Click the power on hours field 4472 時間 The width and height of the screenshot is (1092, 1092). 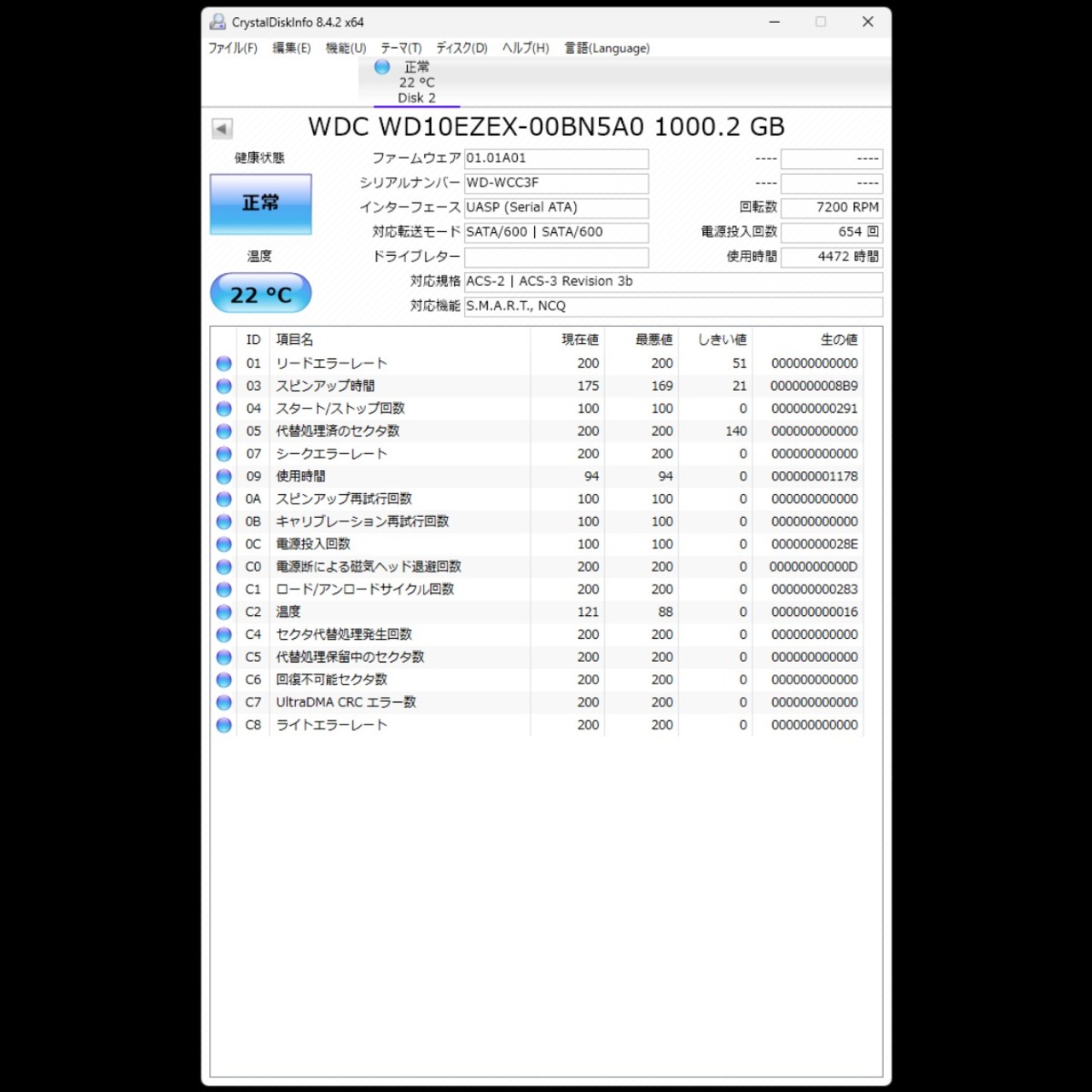[x=832, y=257]
